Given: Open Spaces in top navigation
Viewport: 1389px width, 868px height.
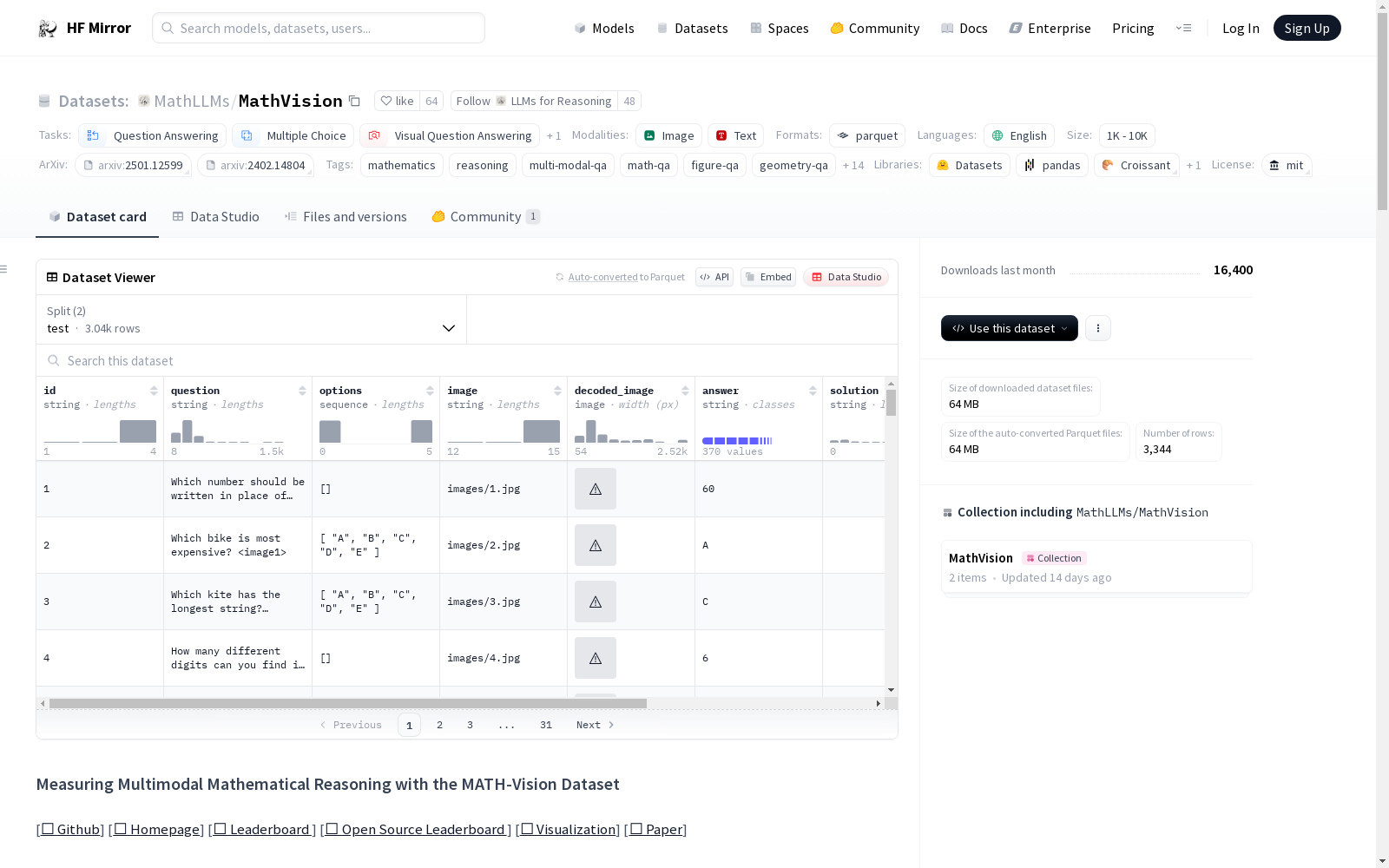Looking at the screenshot, I should (780, 28).
